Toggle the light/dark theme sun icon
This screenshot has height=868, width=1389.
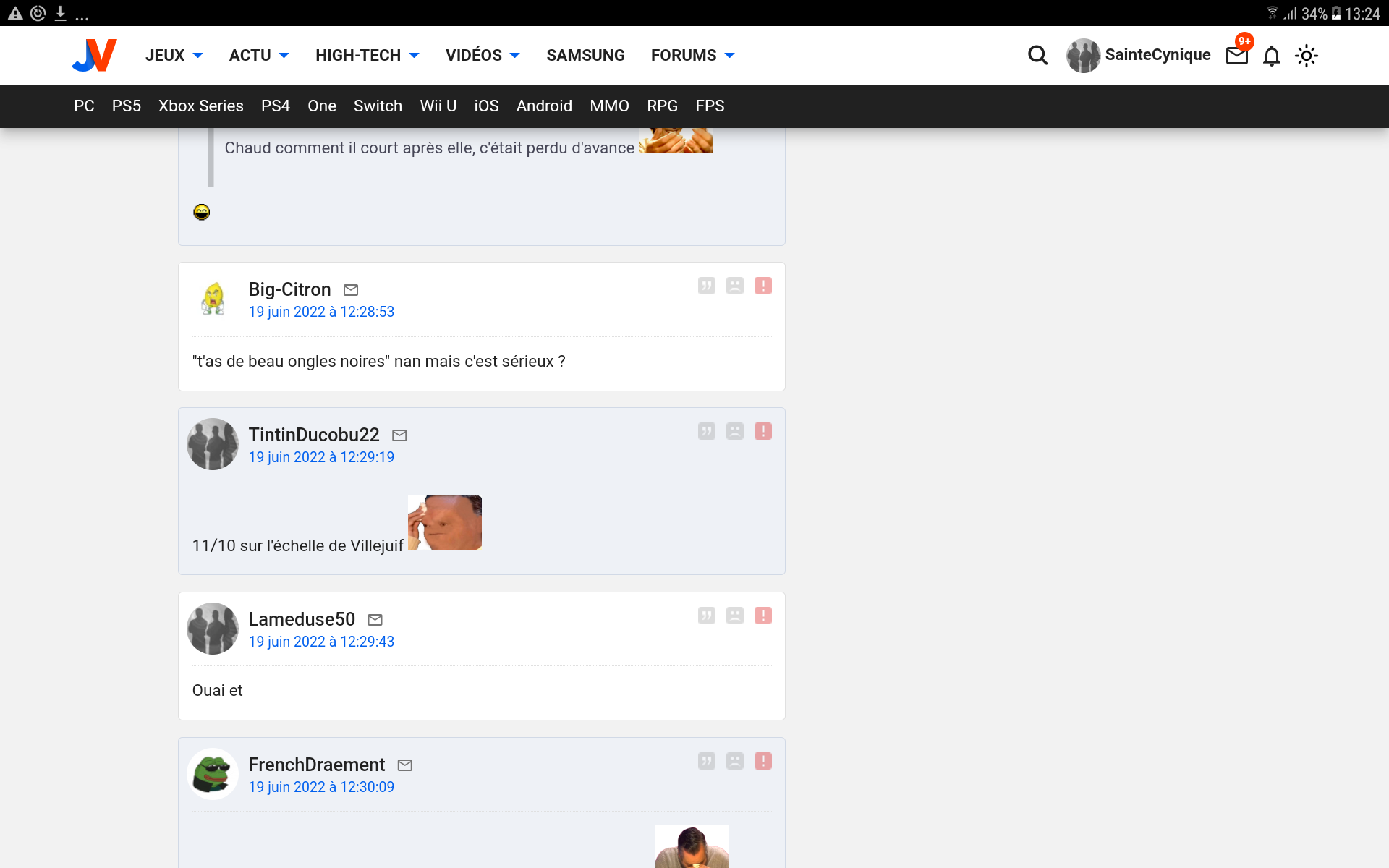tap(1306, 56)
